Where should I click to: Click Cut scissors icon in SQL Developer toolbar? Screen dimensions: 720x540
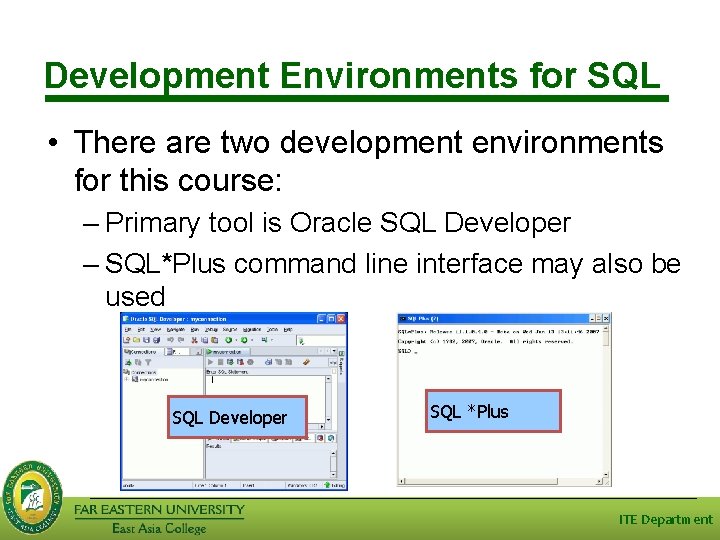(195, 340)
